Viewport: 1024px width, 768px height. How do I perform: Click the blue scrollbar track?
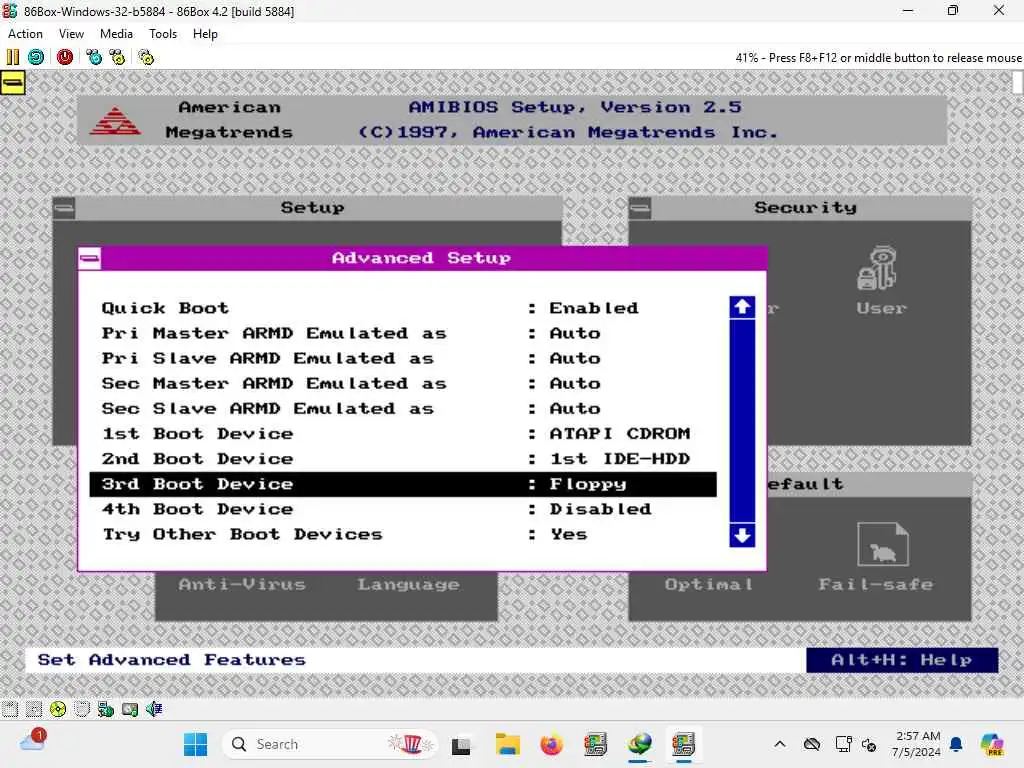point(742,421)
